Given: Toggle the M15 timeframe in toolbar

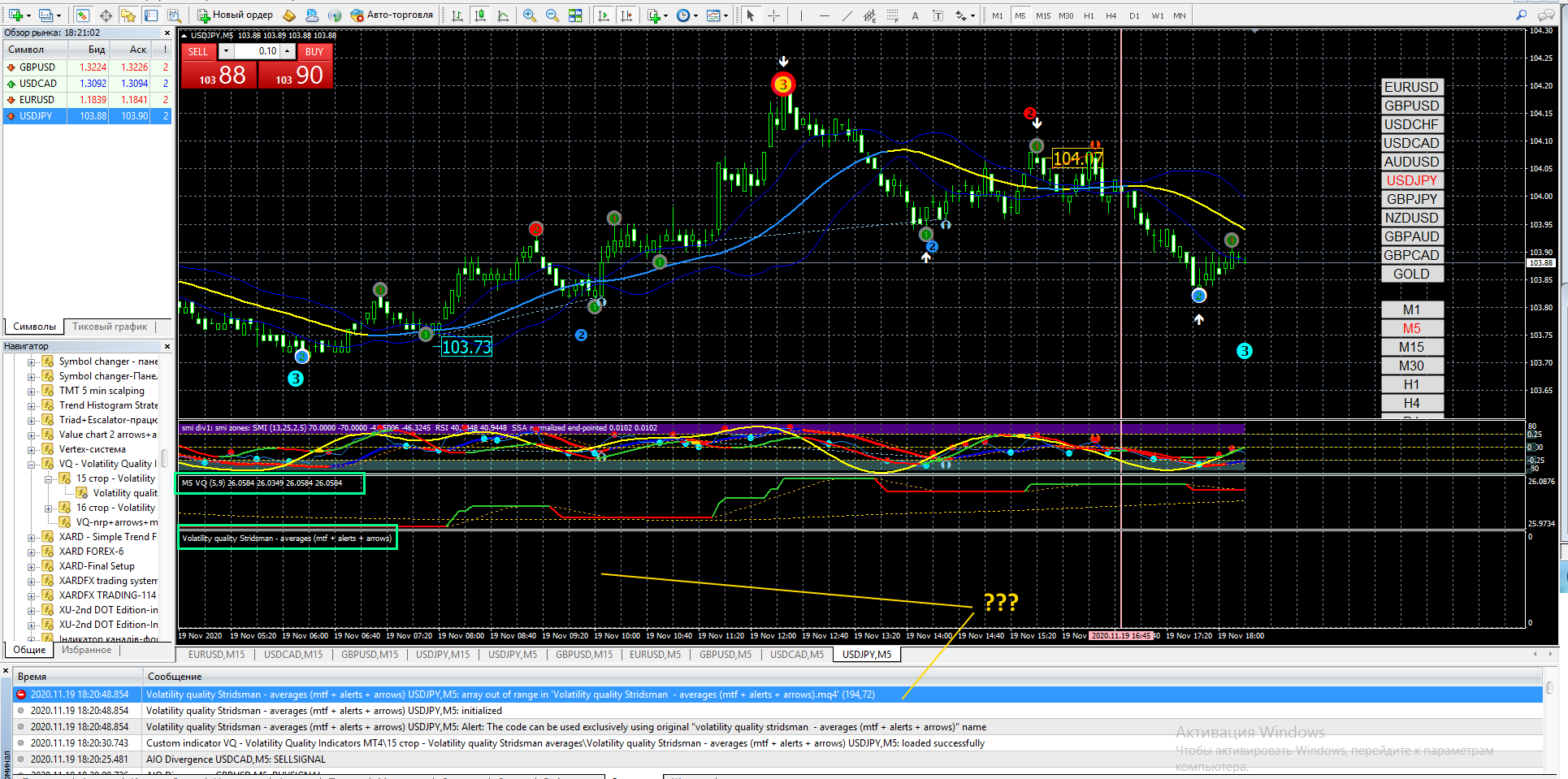Looking at the screenshot, I should point(1043,15).
